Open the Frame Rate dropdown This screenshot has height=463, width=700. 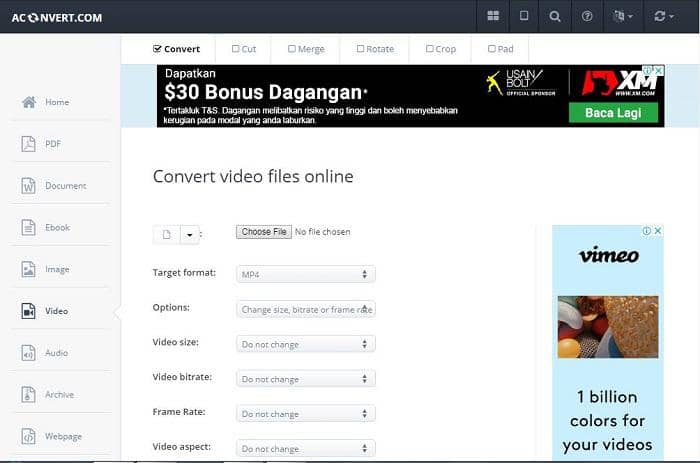point(305,414)
